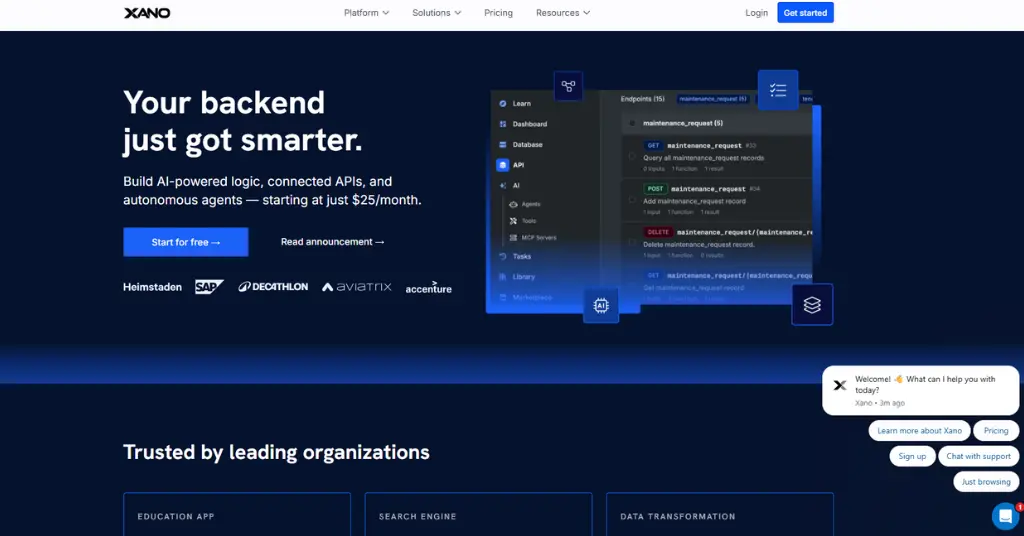Choose Sign up chat quick reply
The height and width of the screenshot is (536, 1024).
[912, 456]
